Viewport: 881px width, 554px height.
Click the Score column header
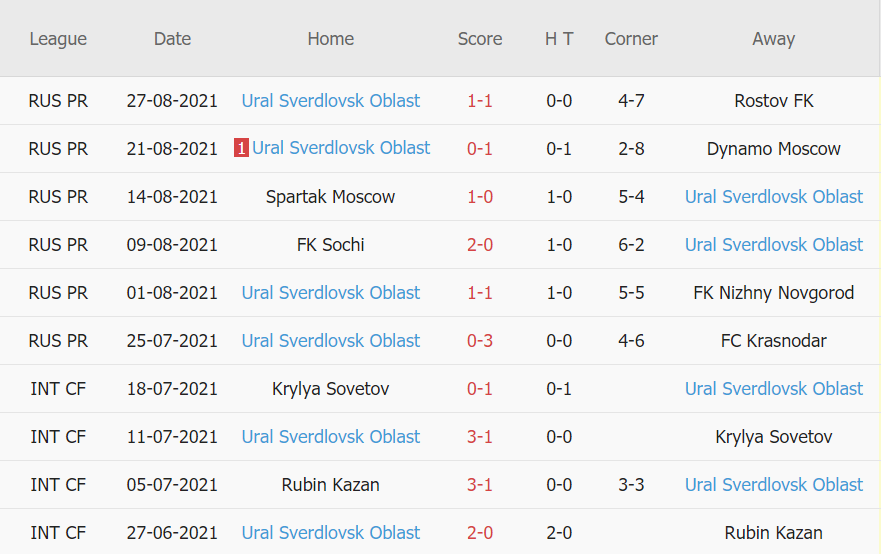point(480,39)
